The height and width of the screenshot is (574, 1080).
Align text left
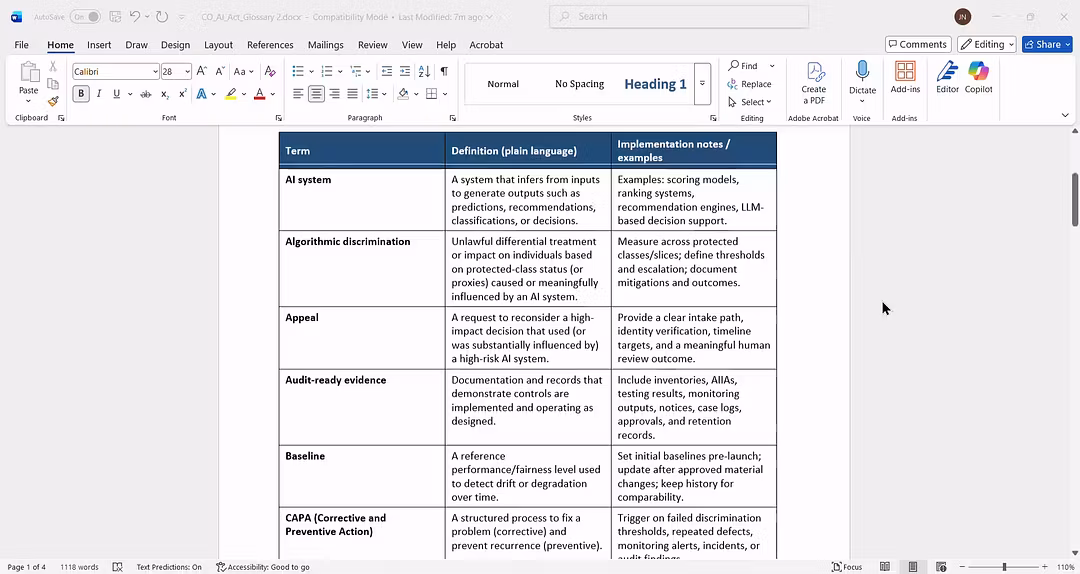(x=298, y=94)
